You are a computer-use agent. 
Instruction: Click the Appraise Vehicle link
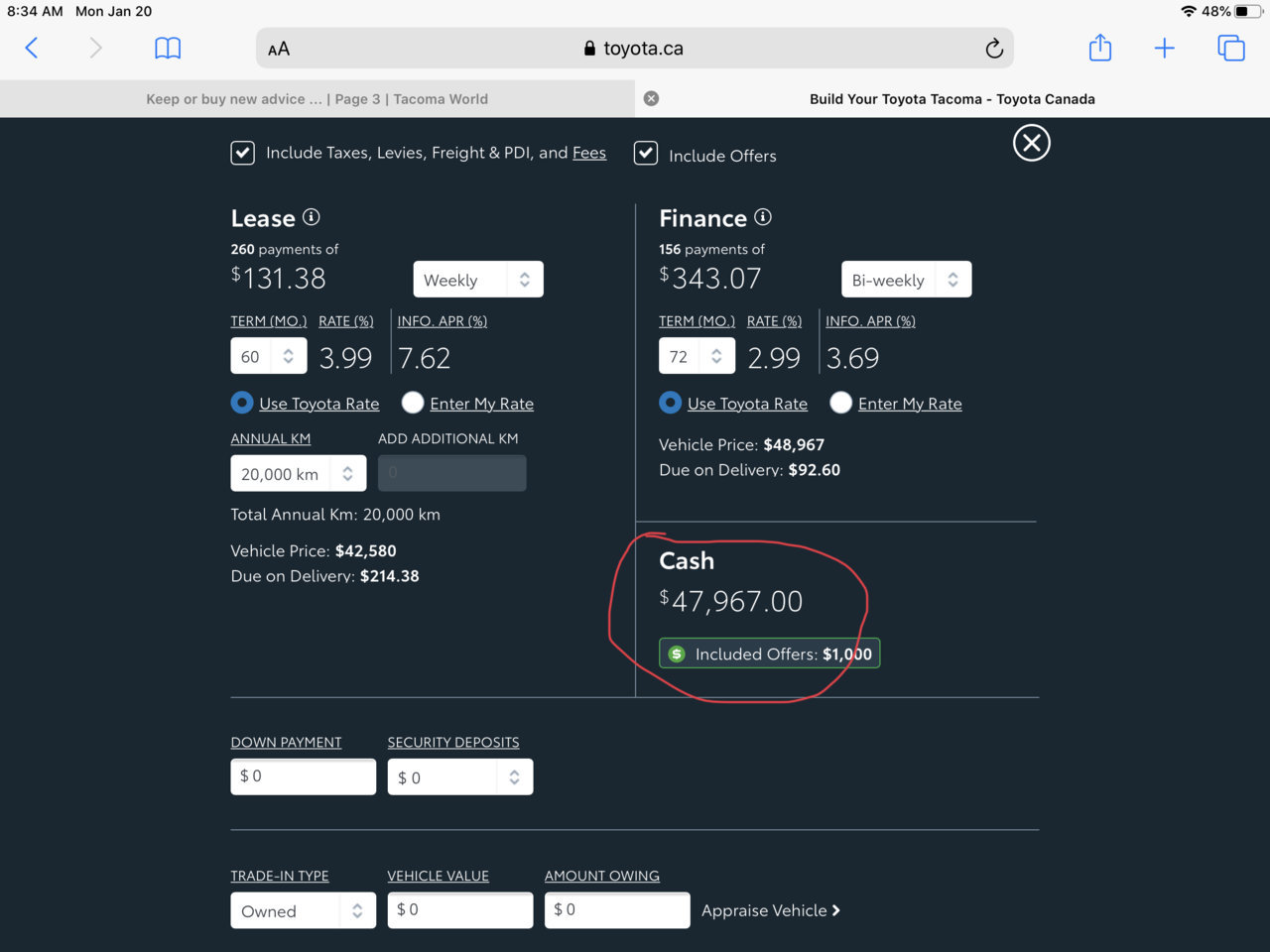(771, 910)
